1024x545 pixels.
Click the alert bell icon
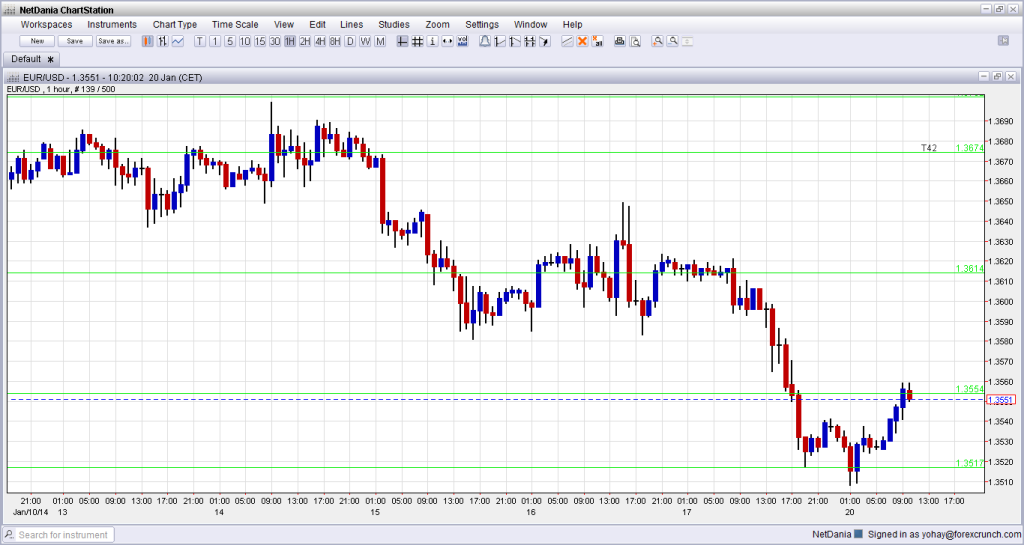(485, 41)
